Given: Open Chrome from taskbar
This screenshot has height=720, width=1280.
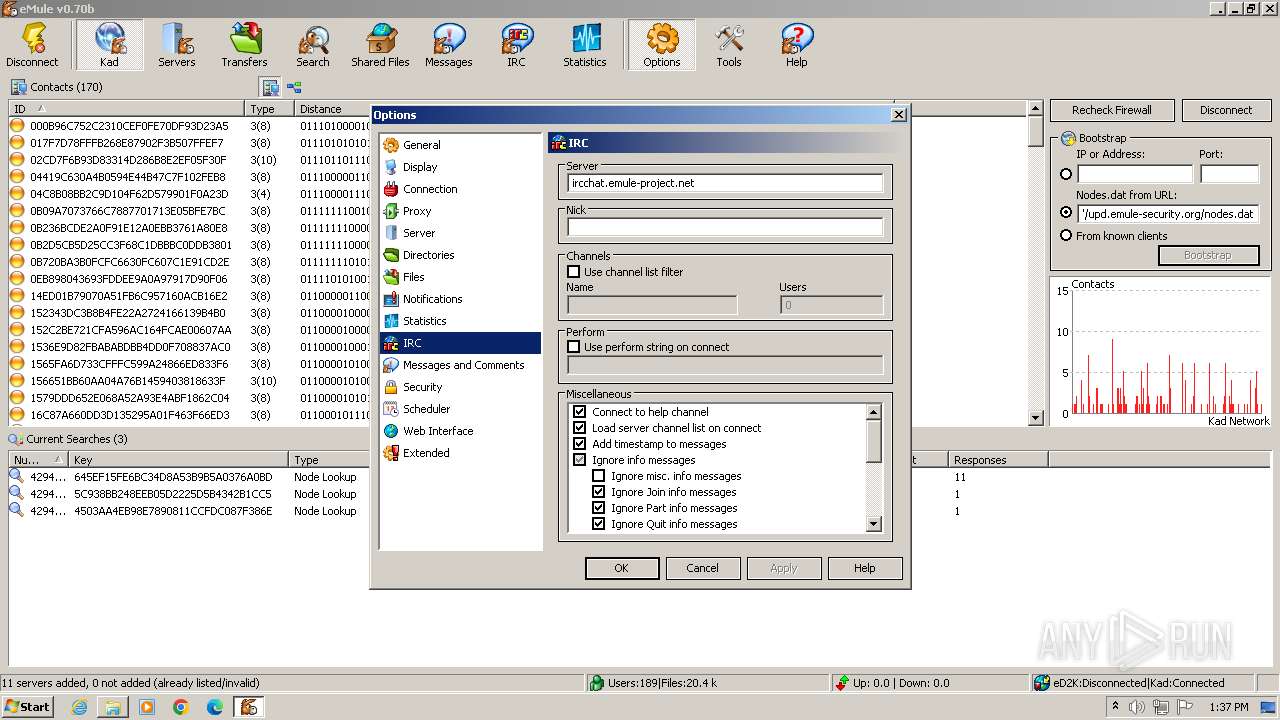Looking at the screenshot, I should [x=181, y=707].
